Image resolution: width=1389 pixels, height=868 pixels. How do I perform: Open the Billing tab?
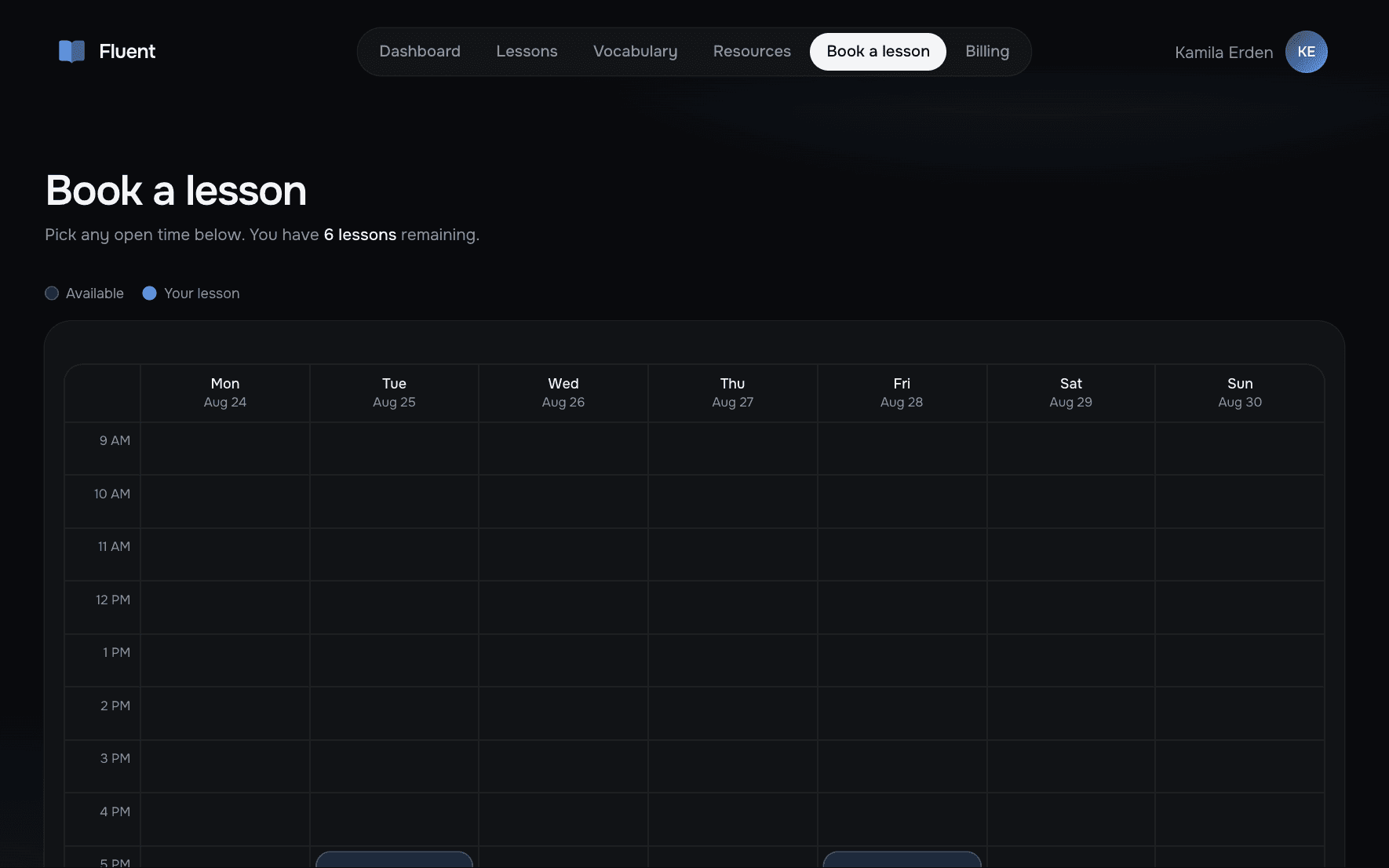(987, 52)
